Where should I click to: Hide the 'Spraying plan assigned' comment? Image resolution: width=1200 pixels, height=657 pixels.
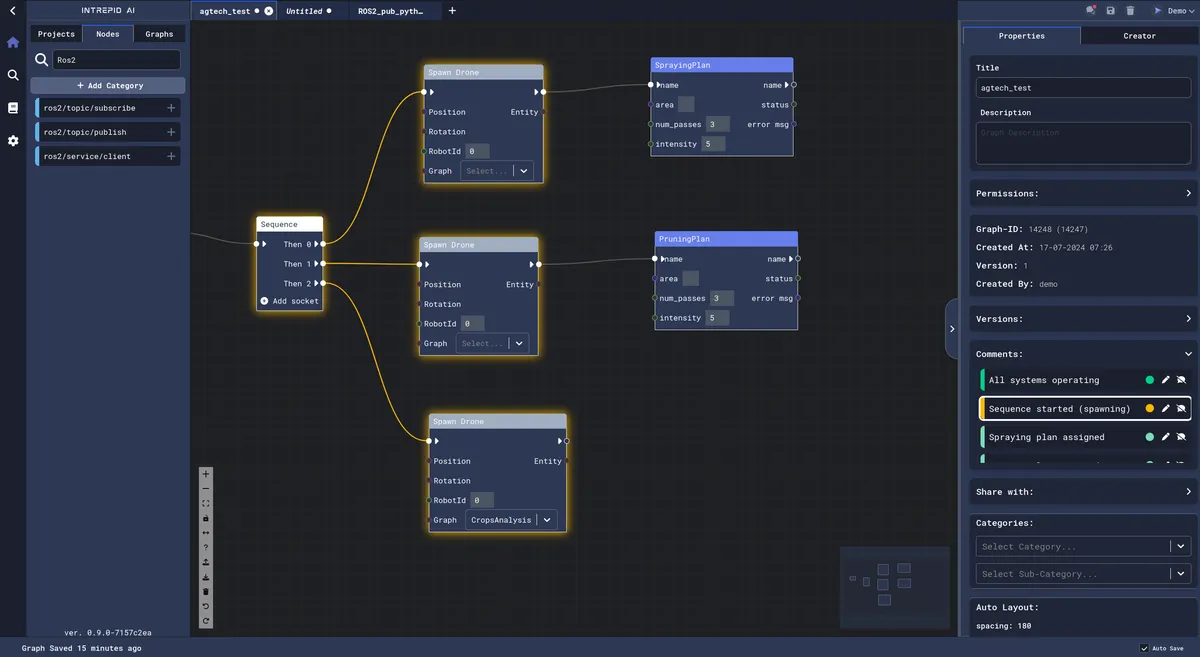click(x=1181, y=437)
